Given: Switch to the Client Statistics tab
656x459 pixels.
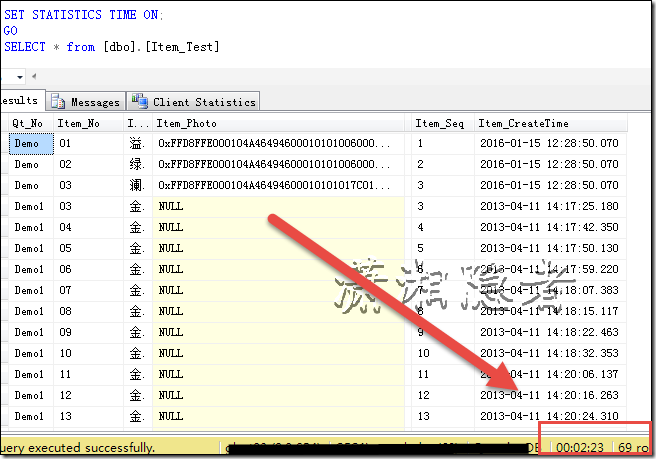Looking at the screenshot, I should tap(204, 102).
